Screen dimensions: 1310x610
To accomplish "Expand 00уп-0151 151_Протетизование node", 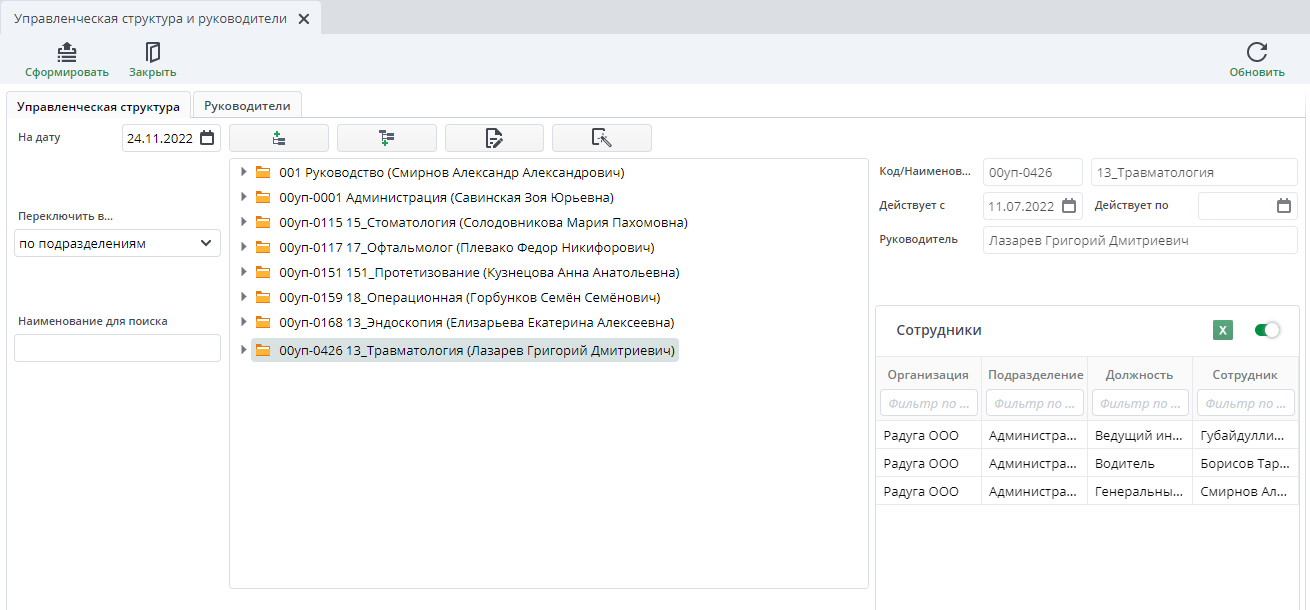I will (243, 272).
